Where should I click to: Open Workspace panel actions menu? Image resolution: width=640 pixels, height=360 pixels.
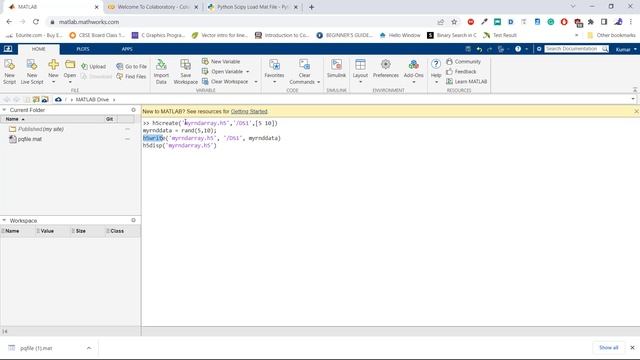[133, 220]
